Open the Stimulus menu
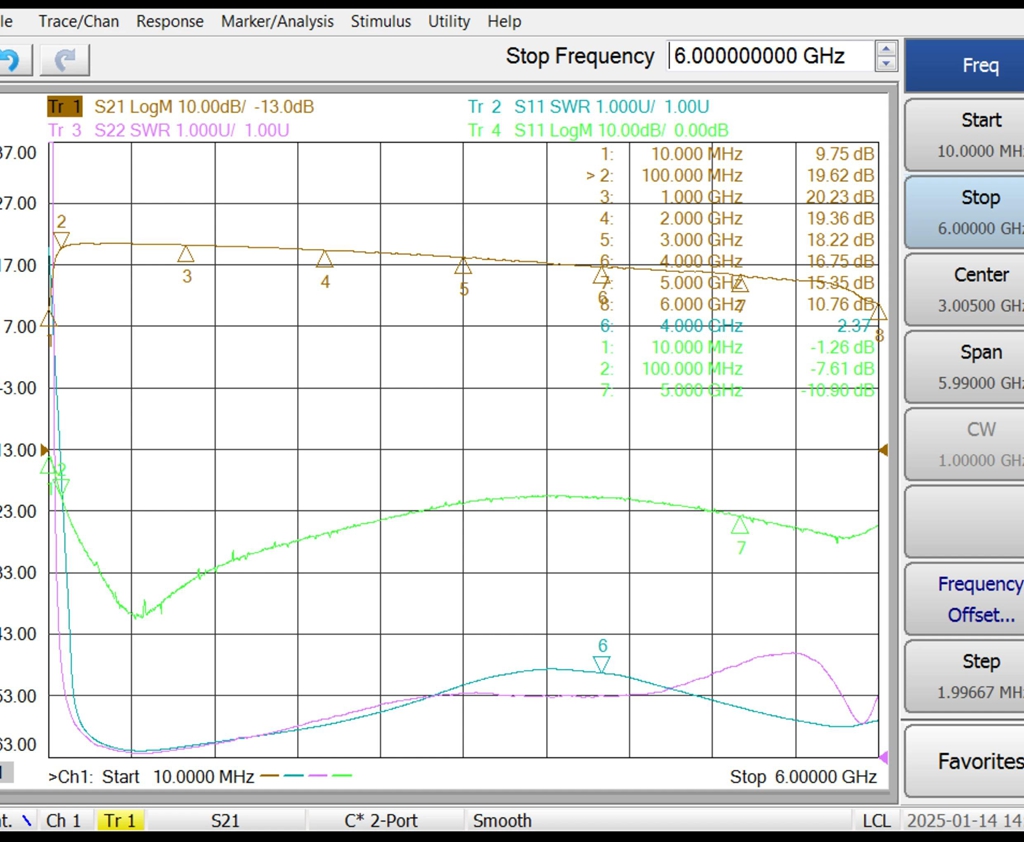Viewport: 1024px width, 842px height. [x=380, y=21]
